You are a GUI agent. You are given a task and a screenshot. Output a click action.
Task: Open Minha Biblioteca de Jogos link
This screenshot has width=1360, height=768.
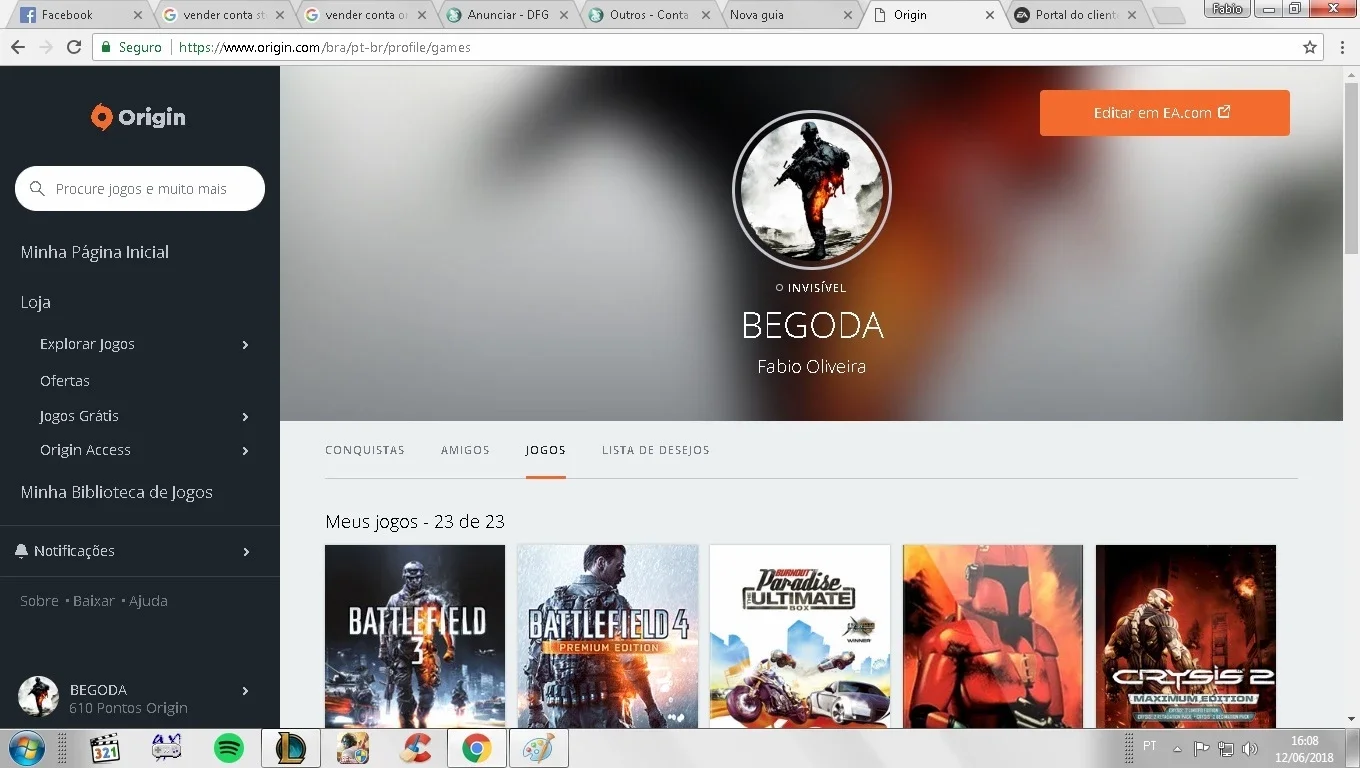[x=116, y=492]
